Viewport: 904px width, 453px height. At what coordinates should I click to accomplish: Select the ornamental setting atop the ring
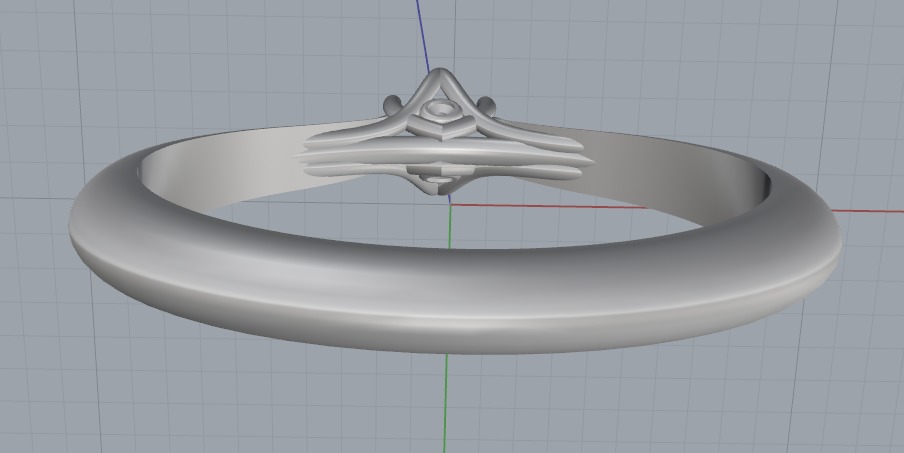coord(443,133)
